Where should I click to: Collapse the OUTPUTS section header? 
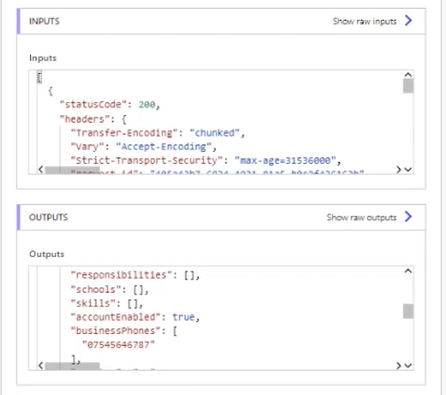[x=221, y=217]
